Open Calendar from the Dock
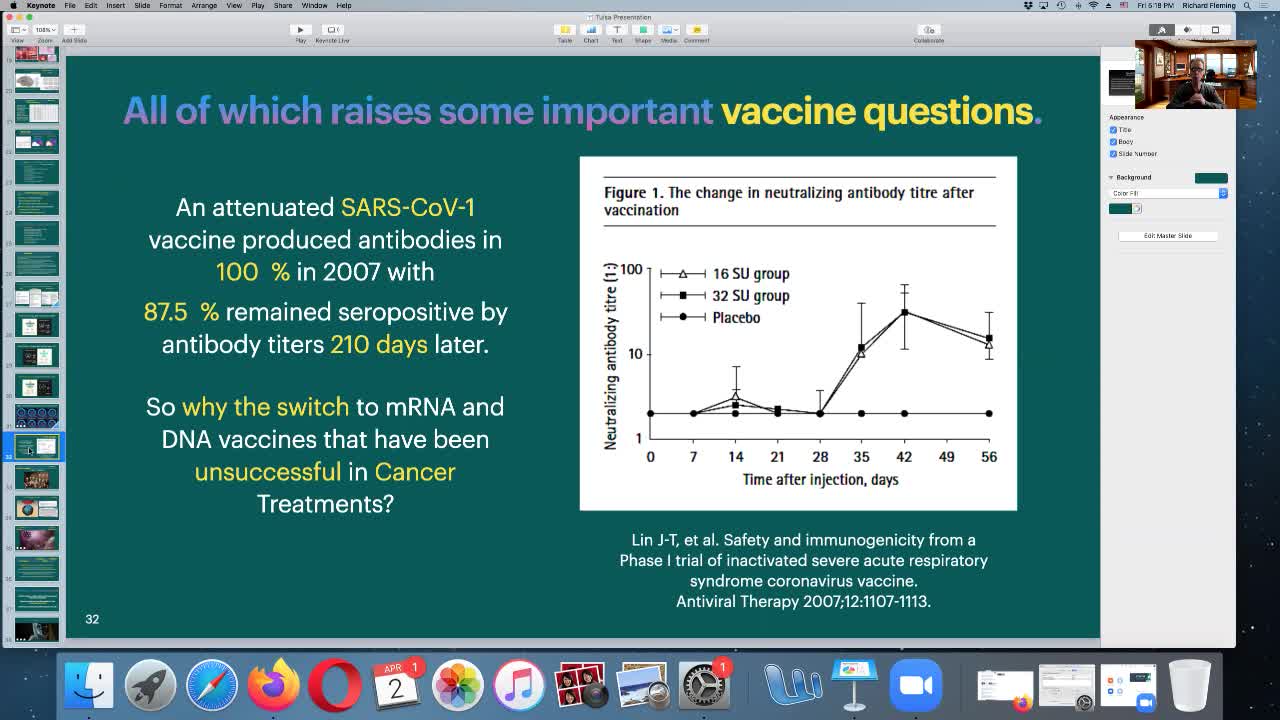The image size is (1280, 720). point(397,686)
